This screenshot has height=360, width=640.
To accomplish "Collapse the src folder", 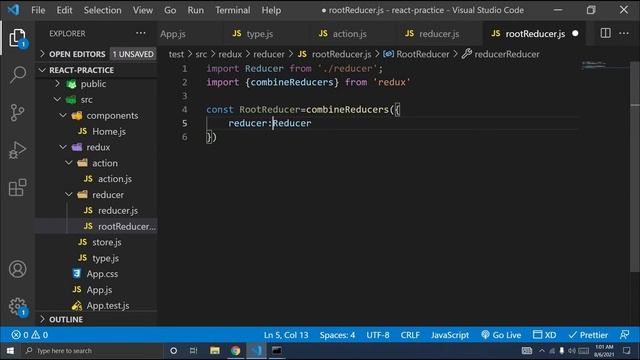I will (x=86, y=100).
